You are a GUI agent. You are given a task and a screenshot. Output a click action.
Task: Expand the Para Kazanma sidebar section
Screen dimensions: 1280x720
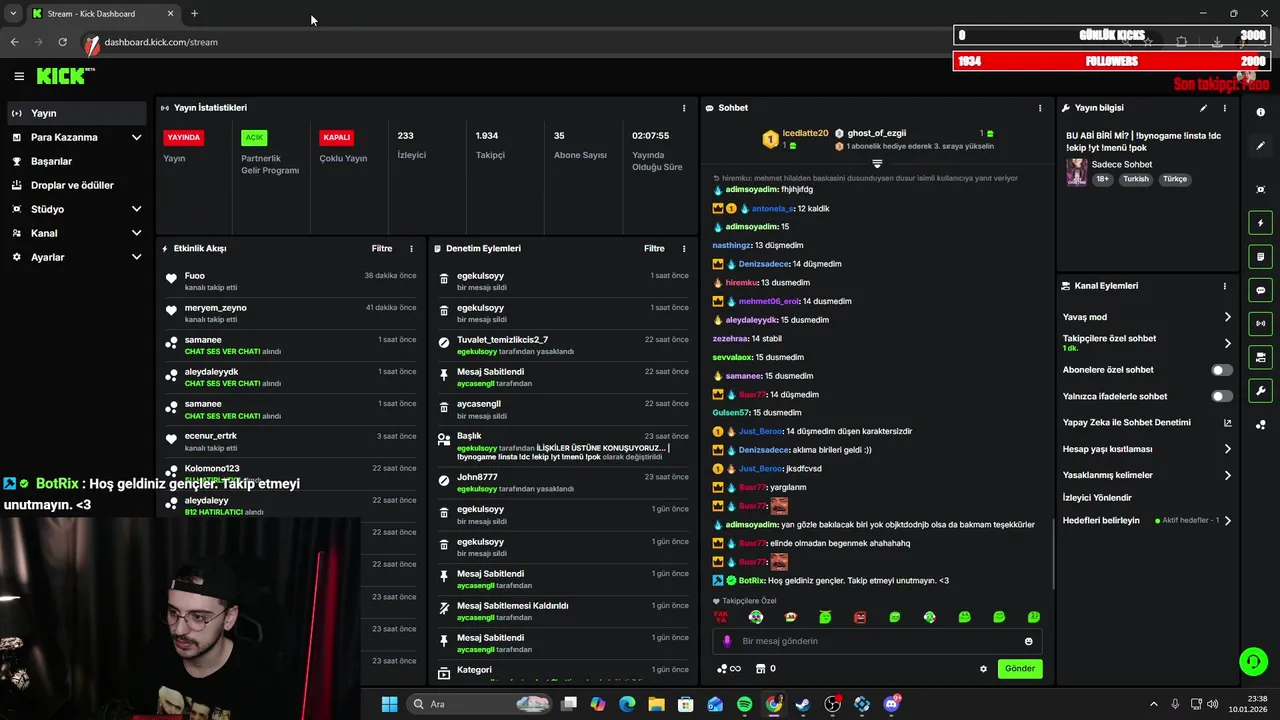point(76,137)
